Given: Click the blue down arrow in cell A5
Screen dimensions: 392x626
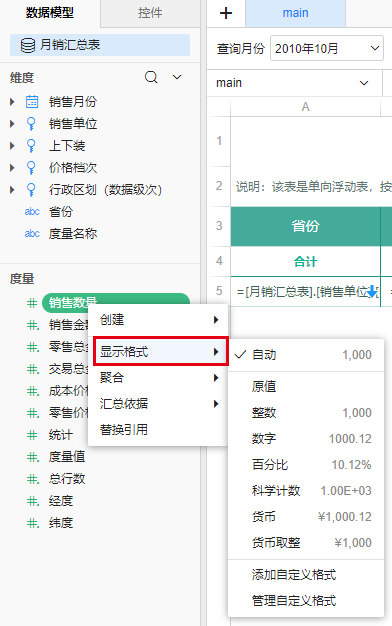Looking at the screenshot, I should coord(372,292).
